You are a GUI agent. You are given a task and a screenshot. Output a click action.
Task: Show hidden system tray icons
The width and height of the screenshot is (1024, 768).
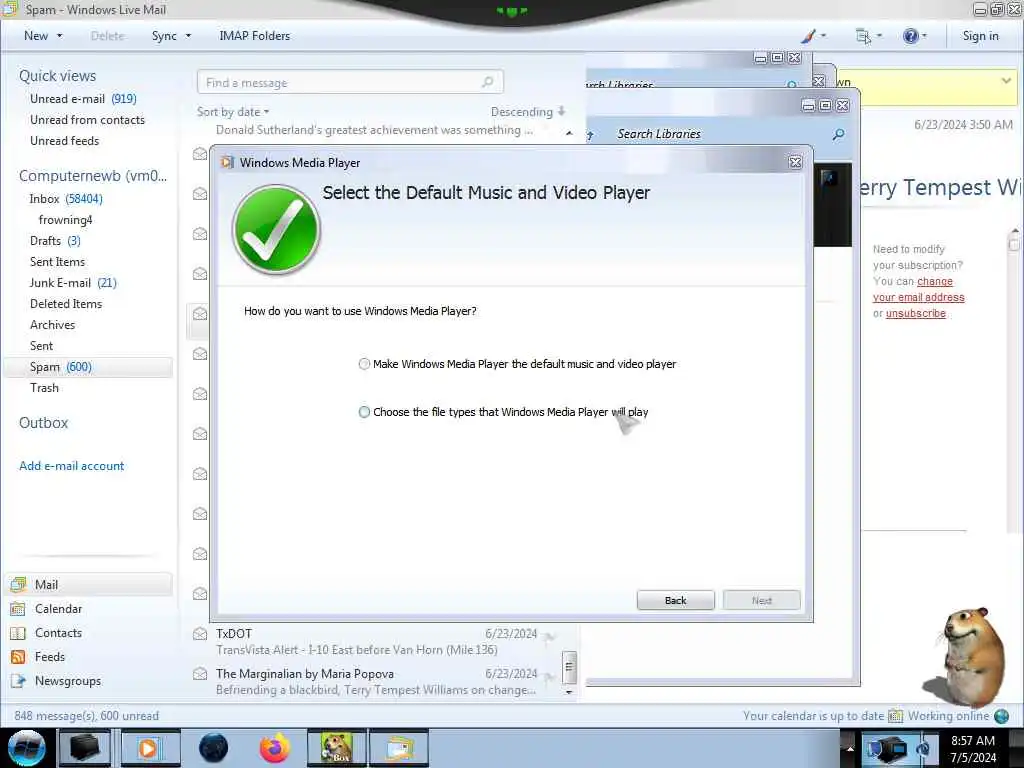click(850, 748)
